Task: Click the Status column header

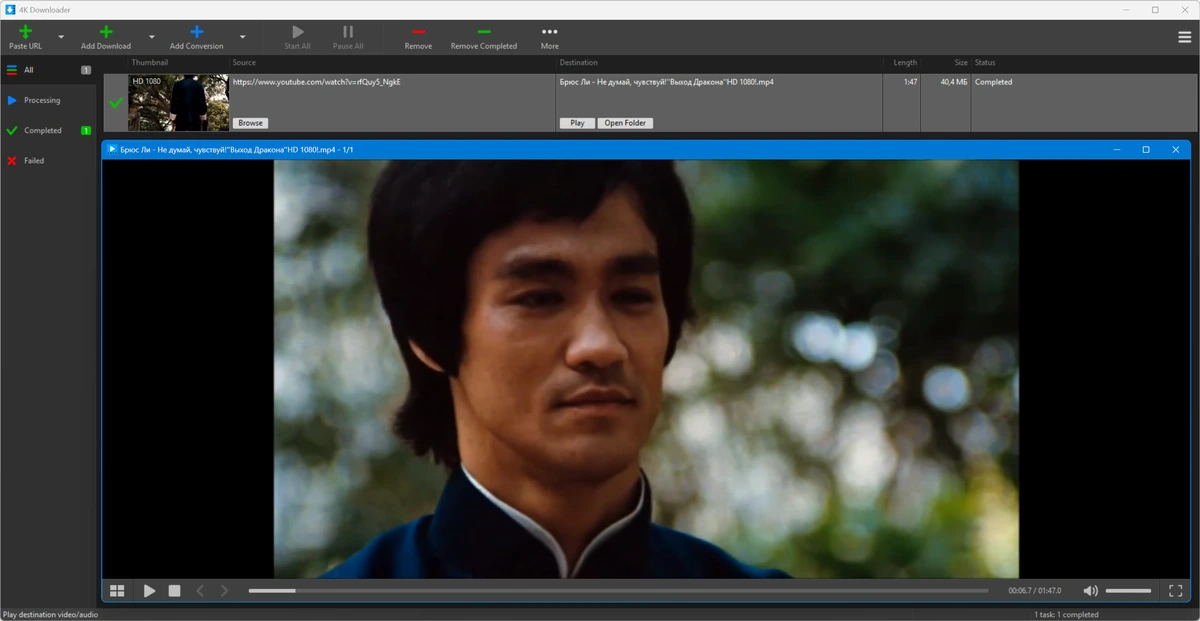Action: pyautogui.click(x=985, y=62)
